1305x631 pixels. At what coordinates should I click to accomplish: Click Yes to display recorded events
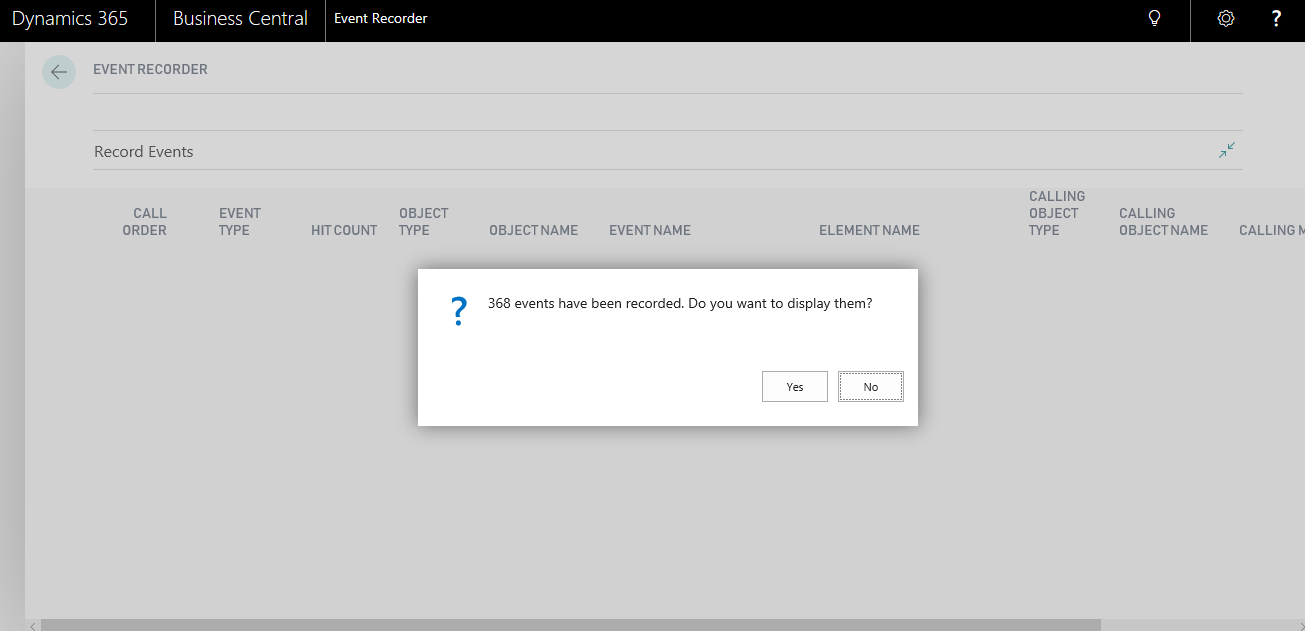(x=794, y=387)
